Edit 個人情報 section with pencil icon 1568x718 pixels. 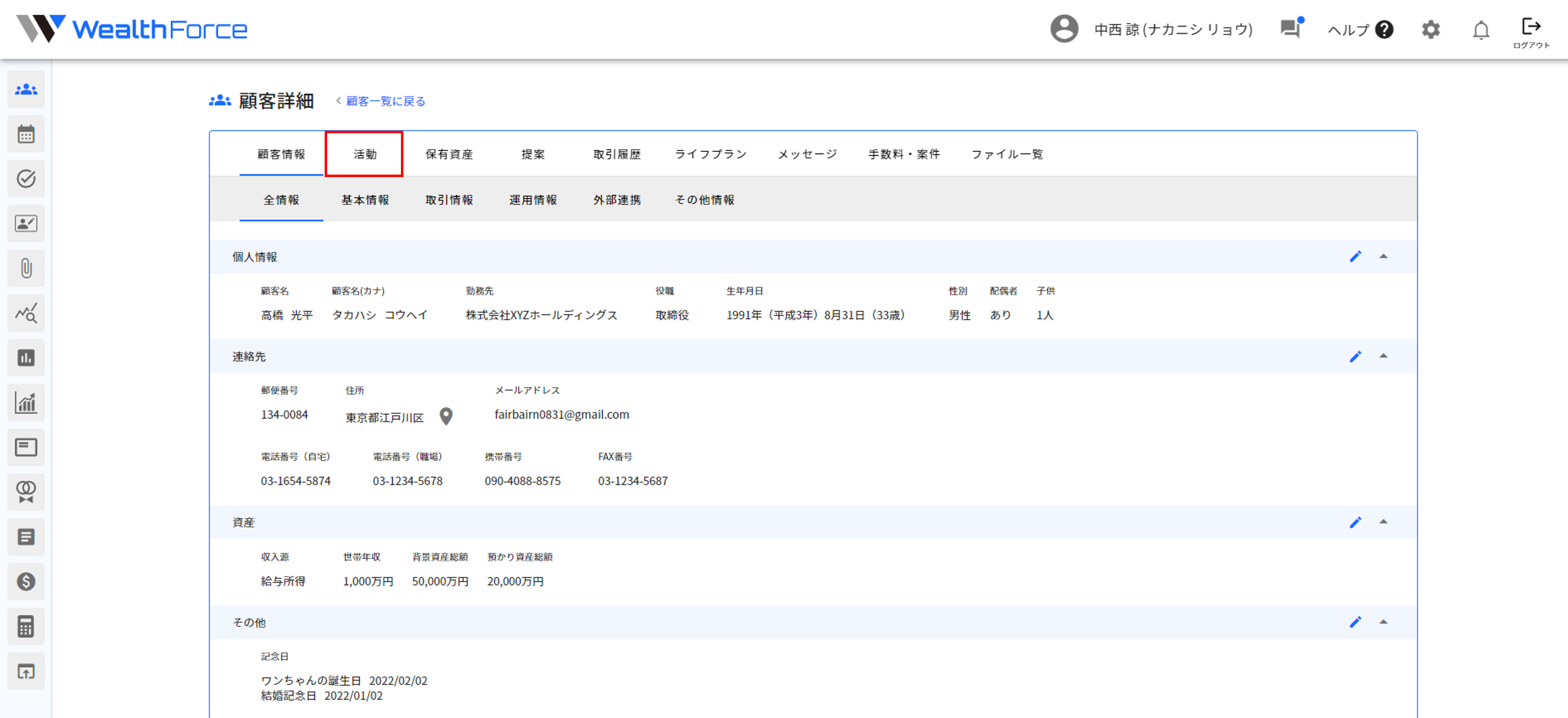pos(1355,257)
